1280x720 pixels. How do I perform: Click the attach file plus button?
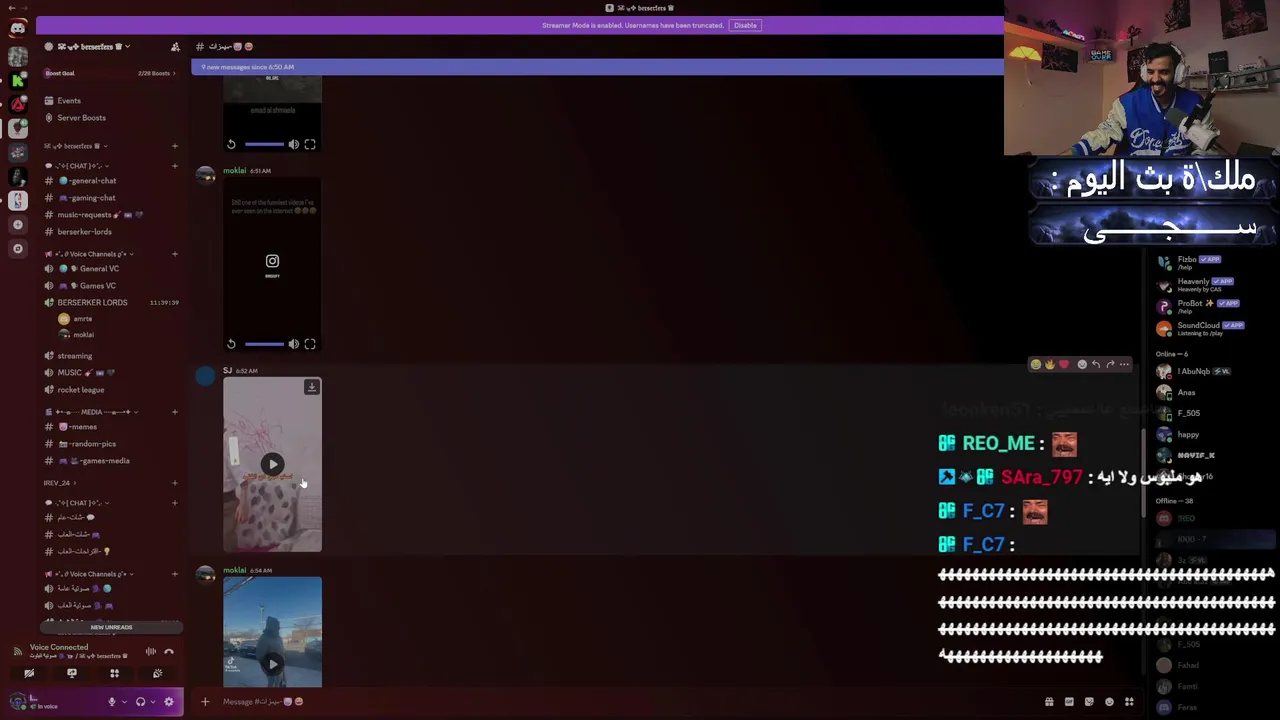pos(205,702)
